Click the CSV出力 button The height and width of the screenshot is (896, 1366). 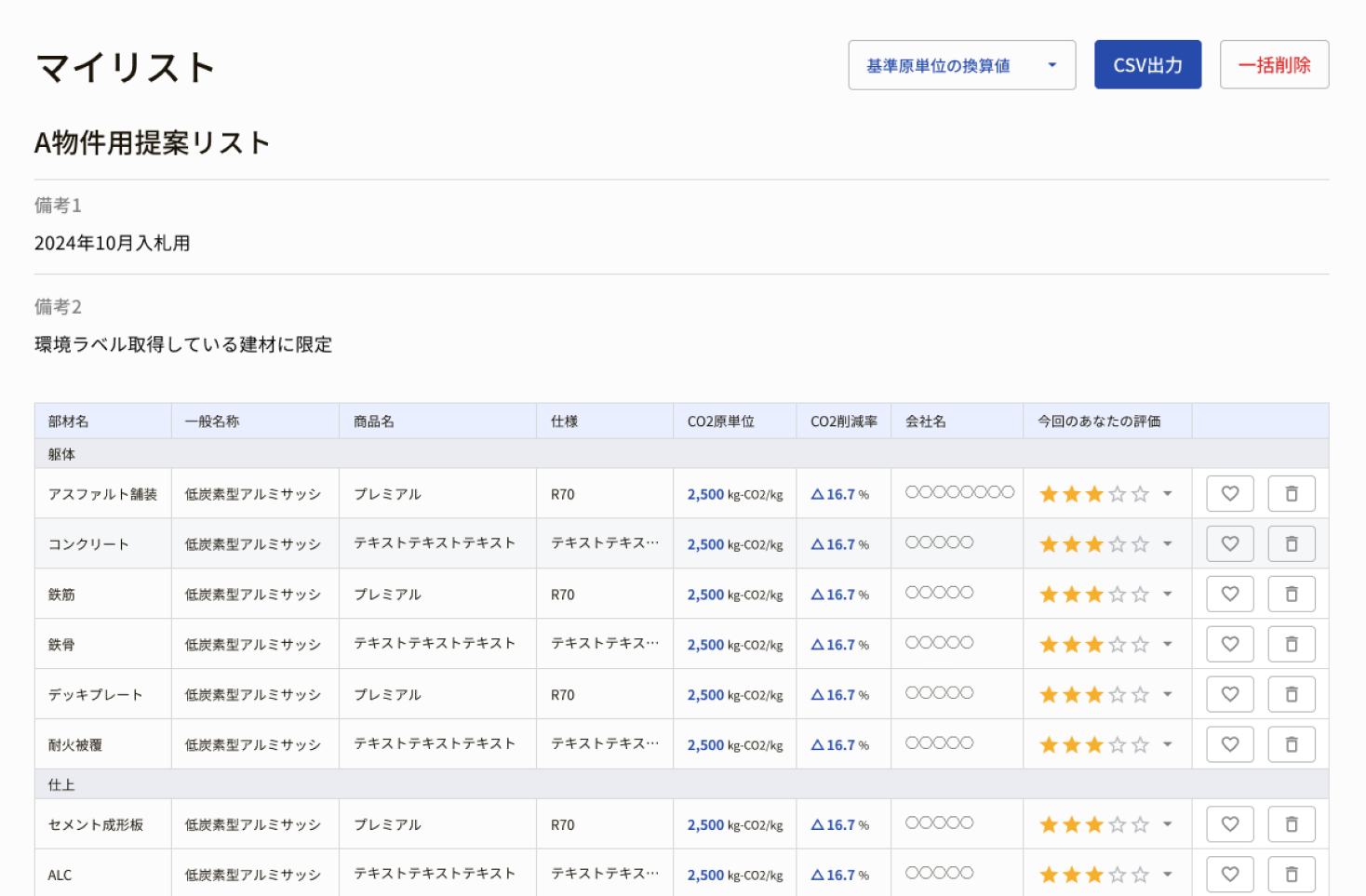pyautogui.click(x=1147, y=65)
